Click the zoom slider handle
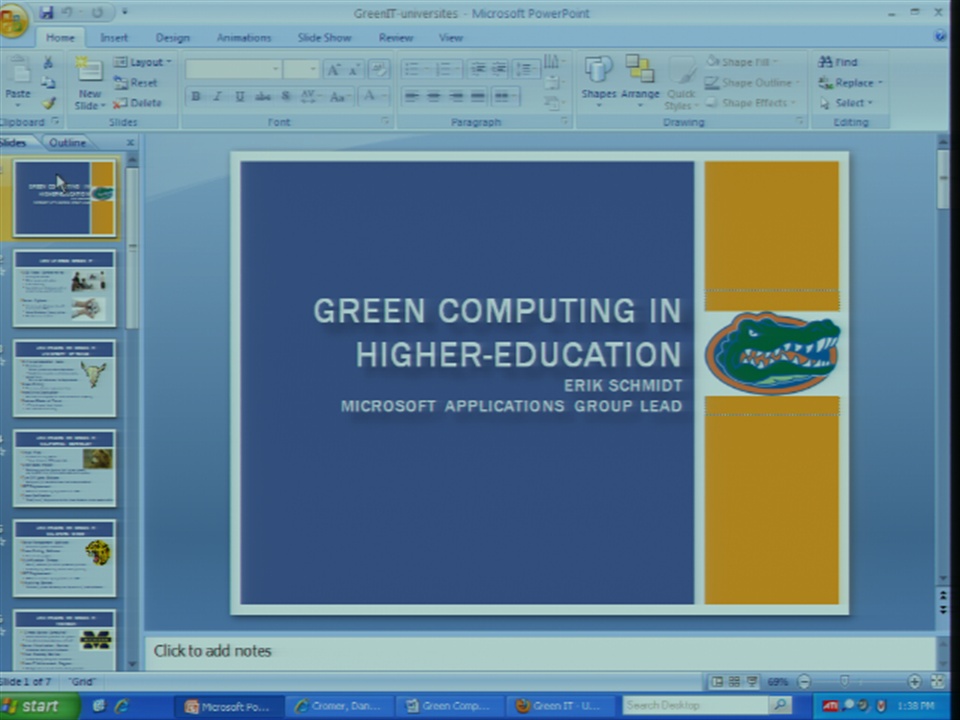 (x=844, y=681)
